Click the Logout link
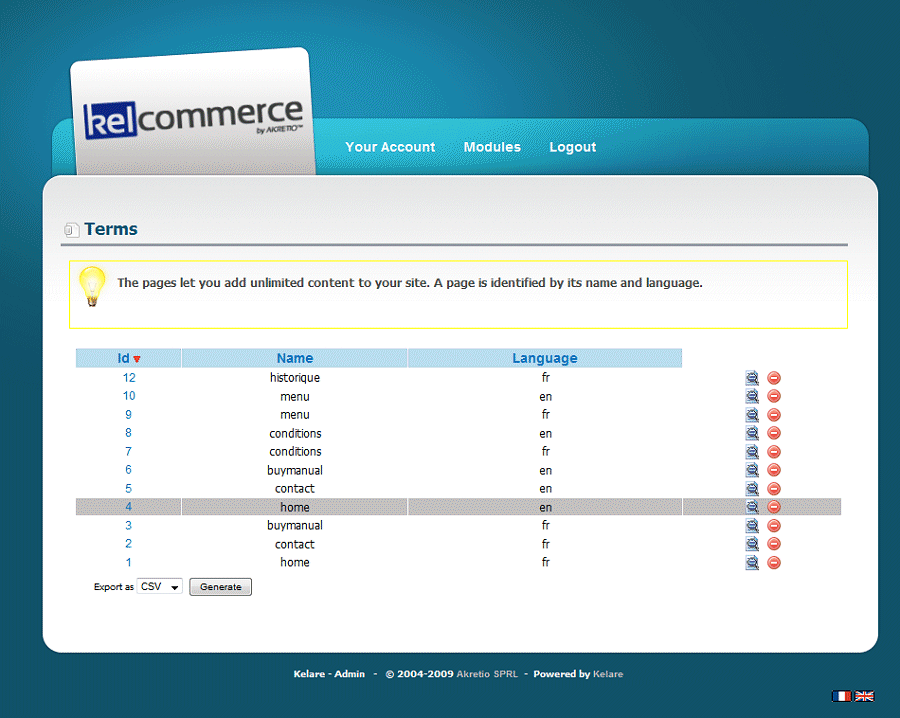Image resolution: width=900 pixels, height=718 pixels. (572, 147)
